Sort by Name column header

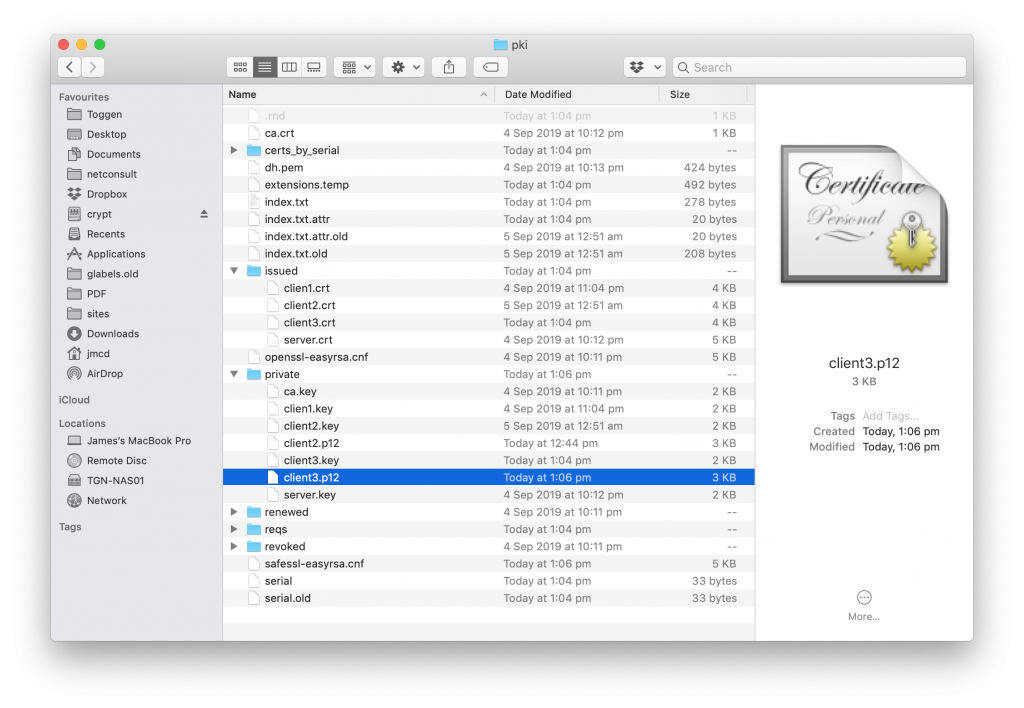click(359, 95)
